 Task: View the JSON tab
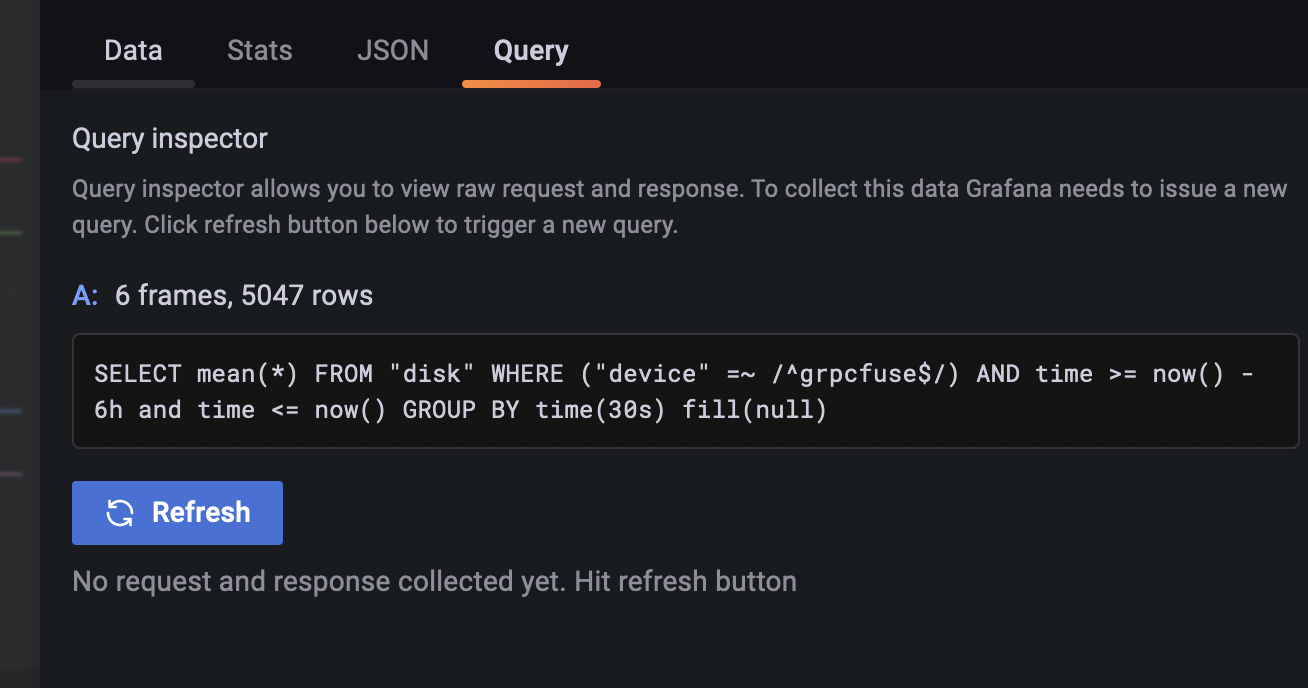point(393,50)
